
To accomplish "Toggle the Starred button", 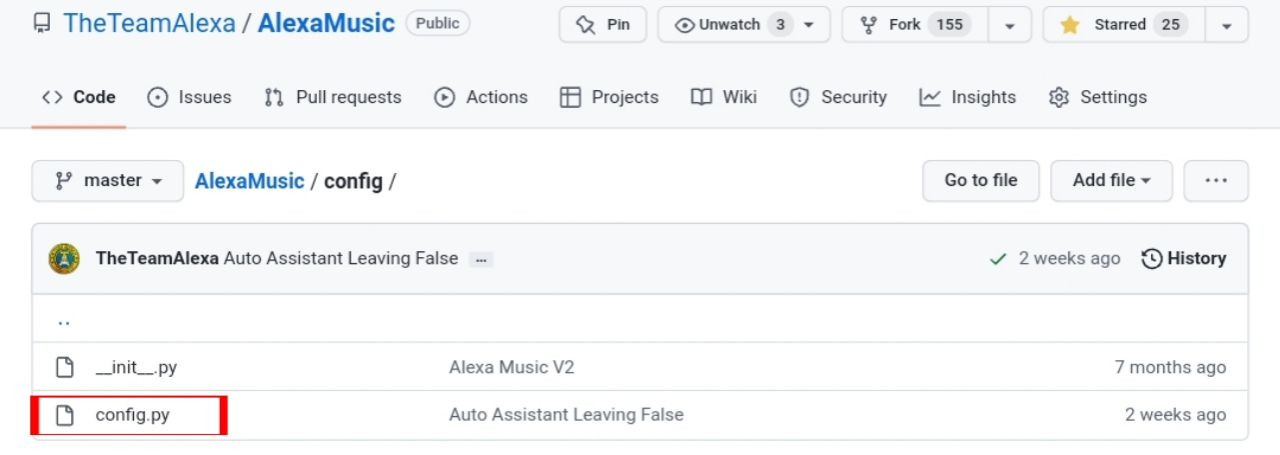I will pos(1120,25).
